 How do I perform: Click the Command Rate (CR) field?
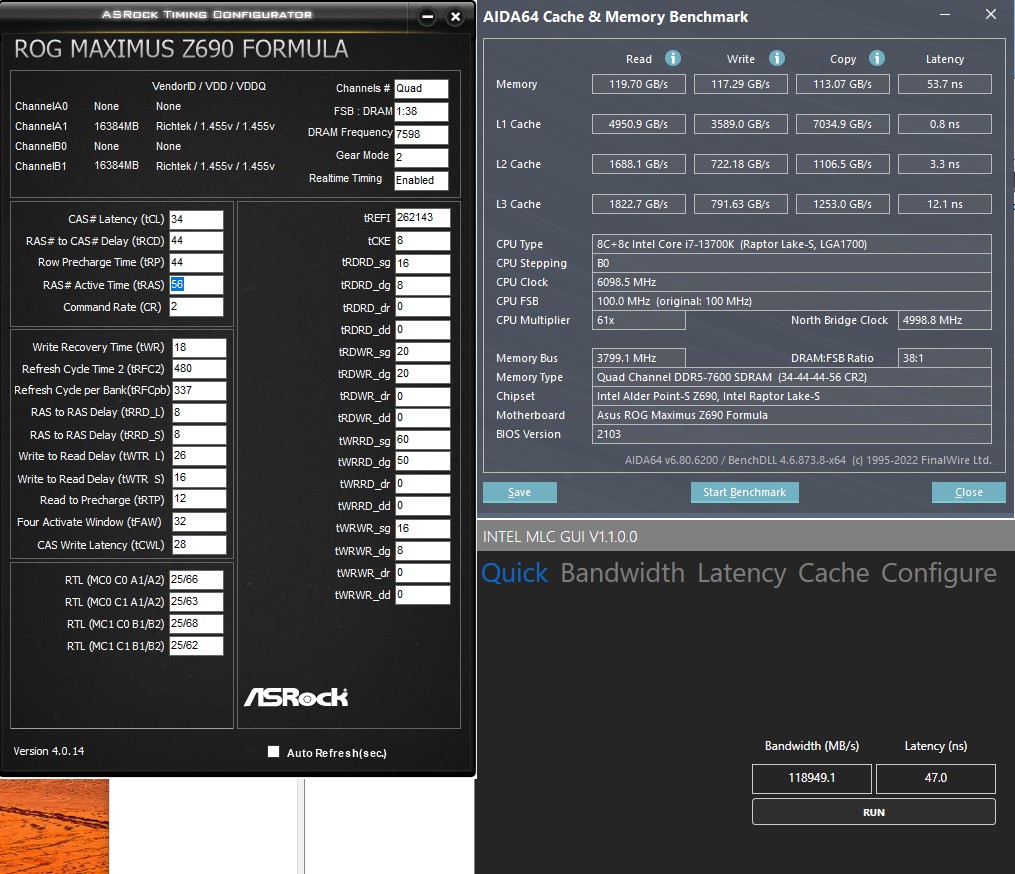pyautogui.click(x=196, y=307)
